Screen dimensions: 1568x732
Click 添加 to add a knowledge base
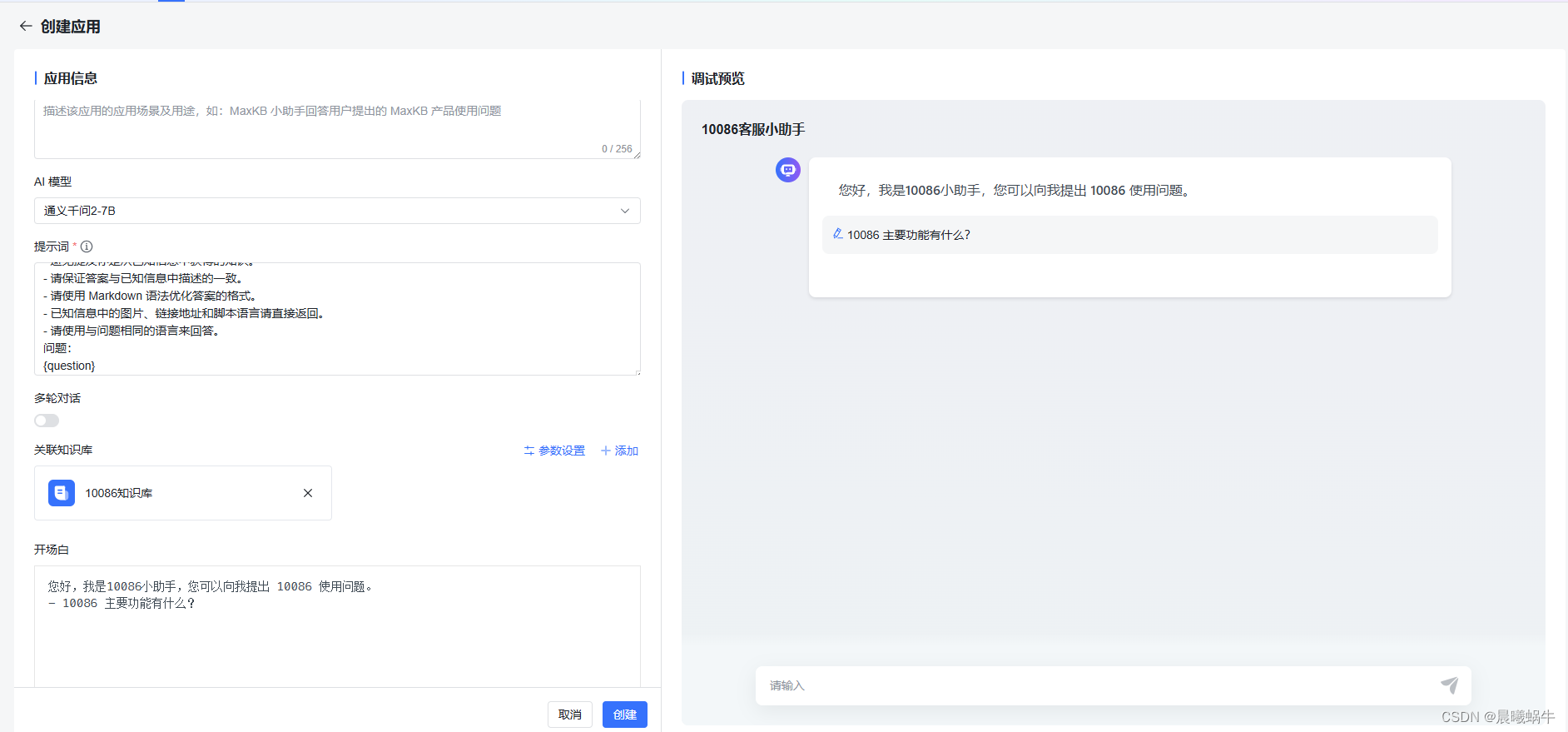coord(619,451)
